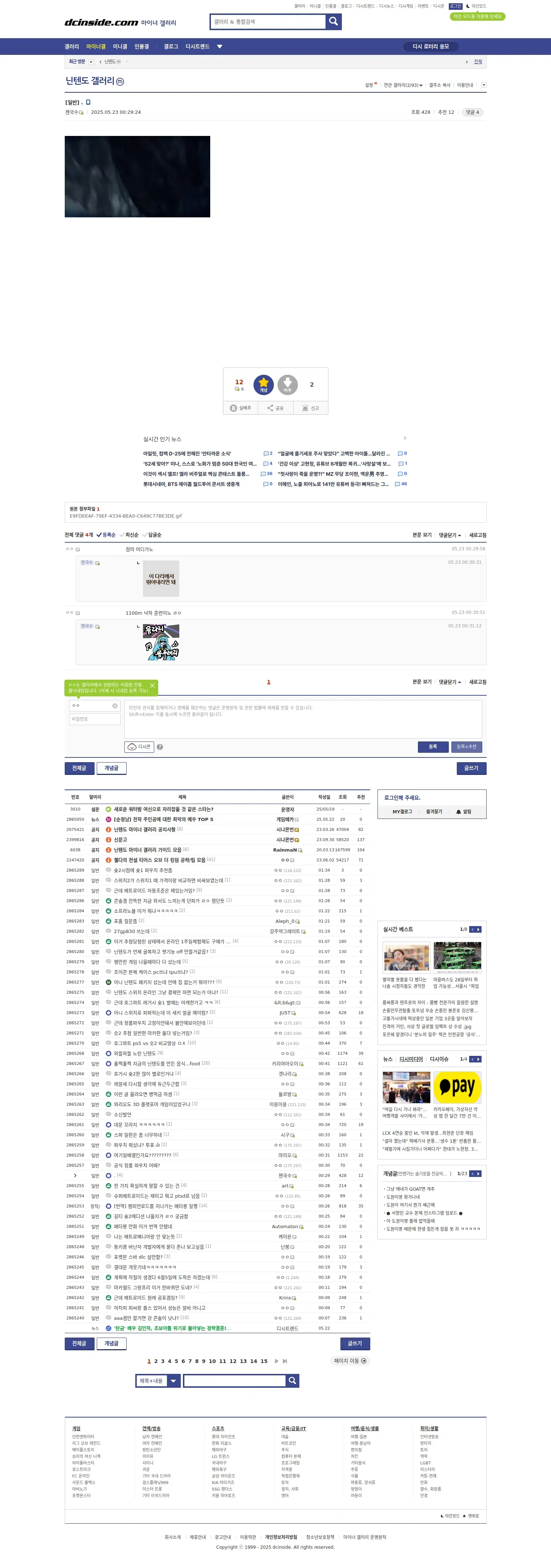Click the 비밀번호 password field

pyautogui.click(x=95, y=719)
